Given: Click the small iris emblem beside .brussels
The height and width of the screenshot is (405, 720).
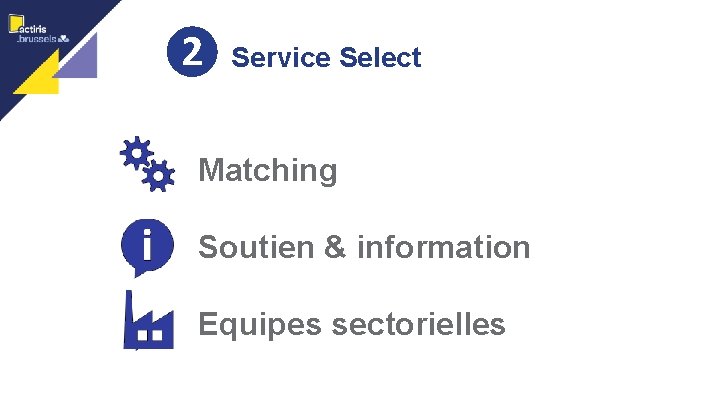Looking at the screenshot, I should coord(64,39).
